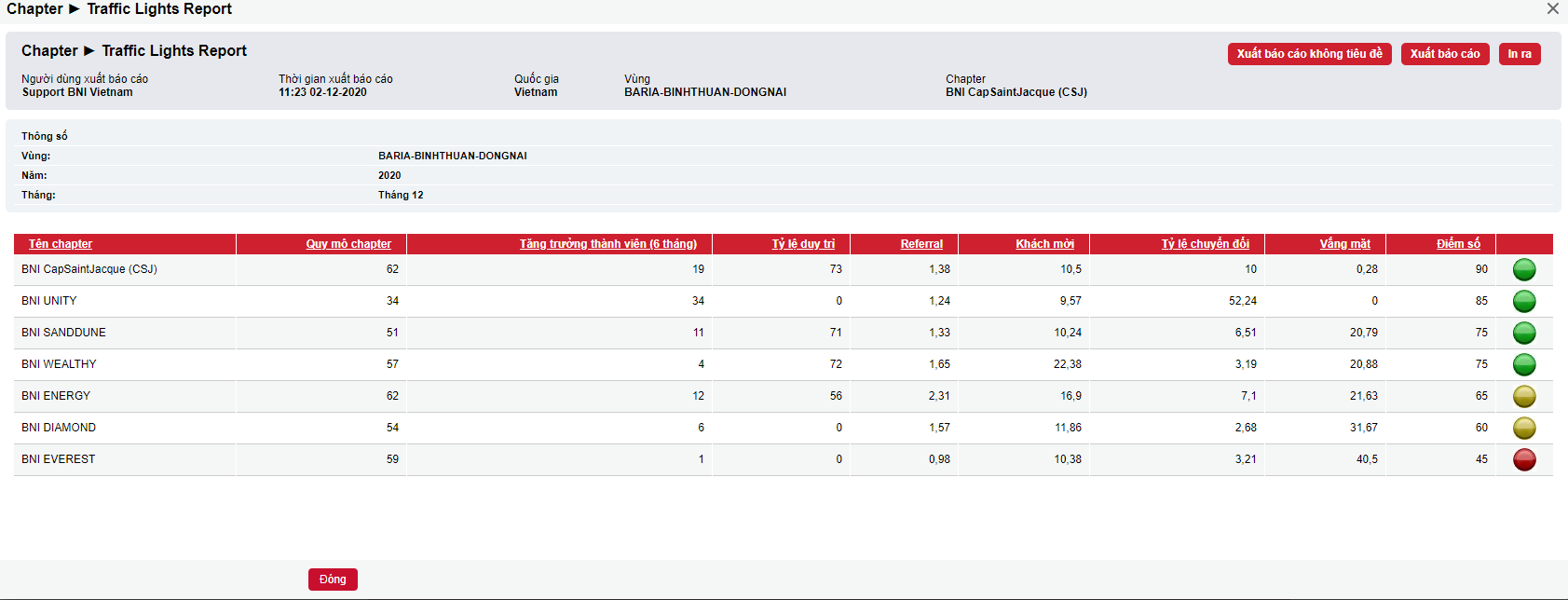The image size is (1568, 600).
Task: Click Xuất báo cáo không tiêu đề button
Action: [x=1309, y=54]
